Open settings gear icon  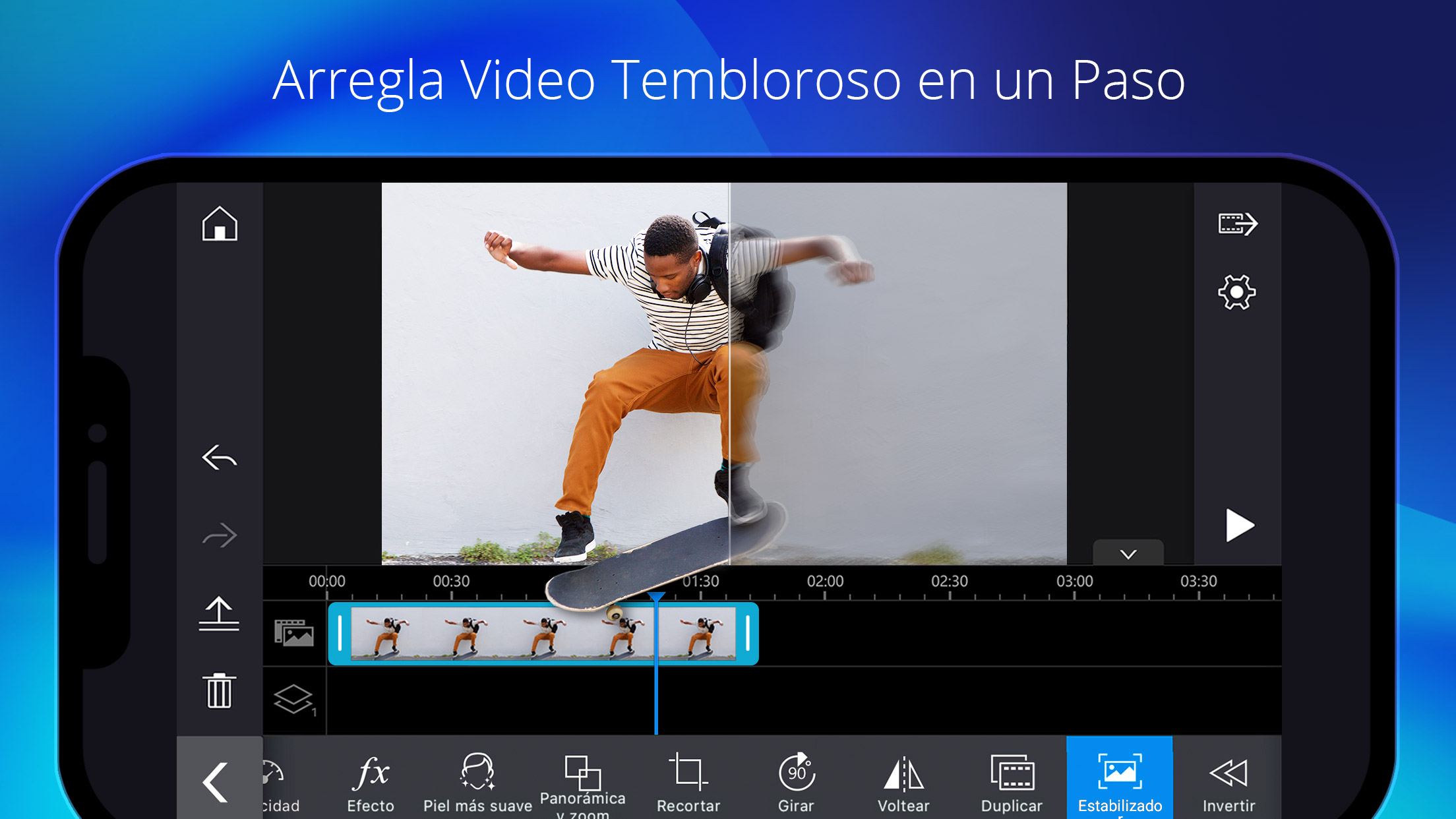point(1237,292)
